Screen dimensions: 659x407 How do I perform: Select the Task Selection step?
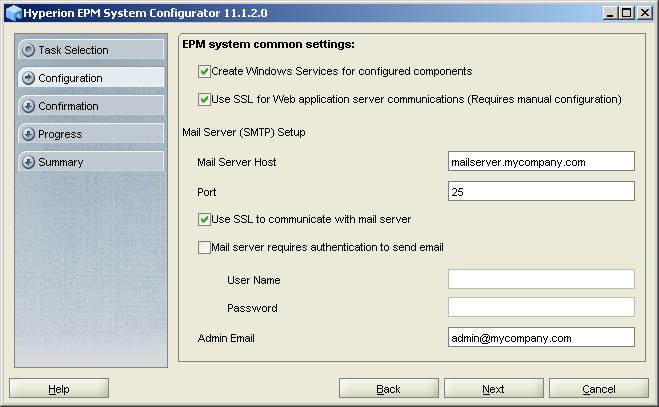(x=91, y=50)
